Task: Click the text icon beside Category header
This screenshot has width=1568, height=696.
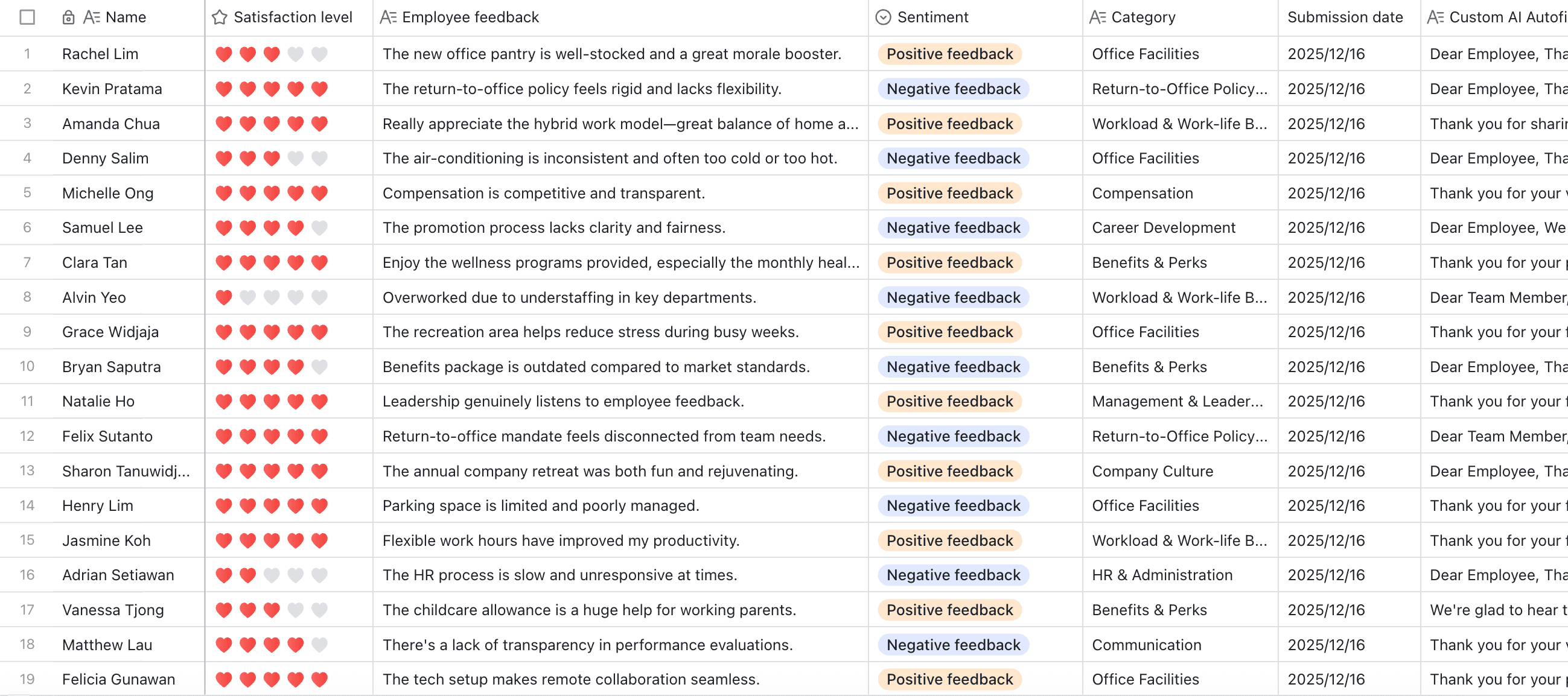Action: point(1097,17)
